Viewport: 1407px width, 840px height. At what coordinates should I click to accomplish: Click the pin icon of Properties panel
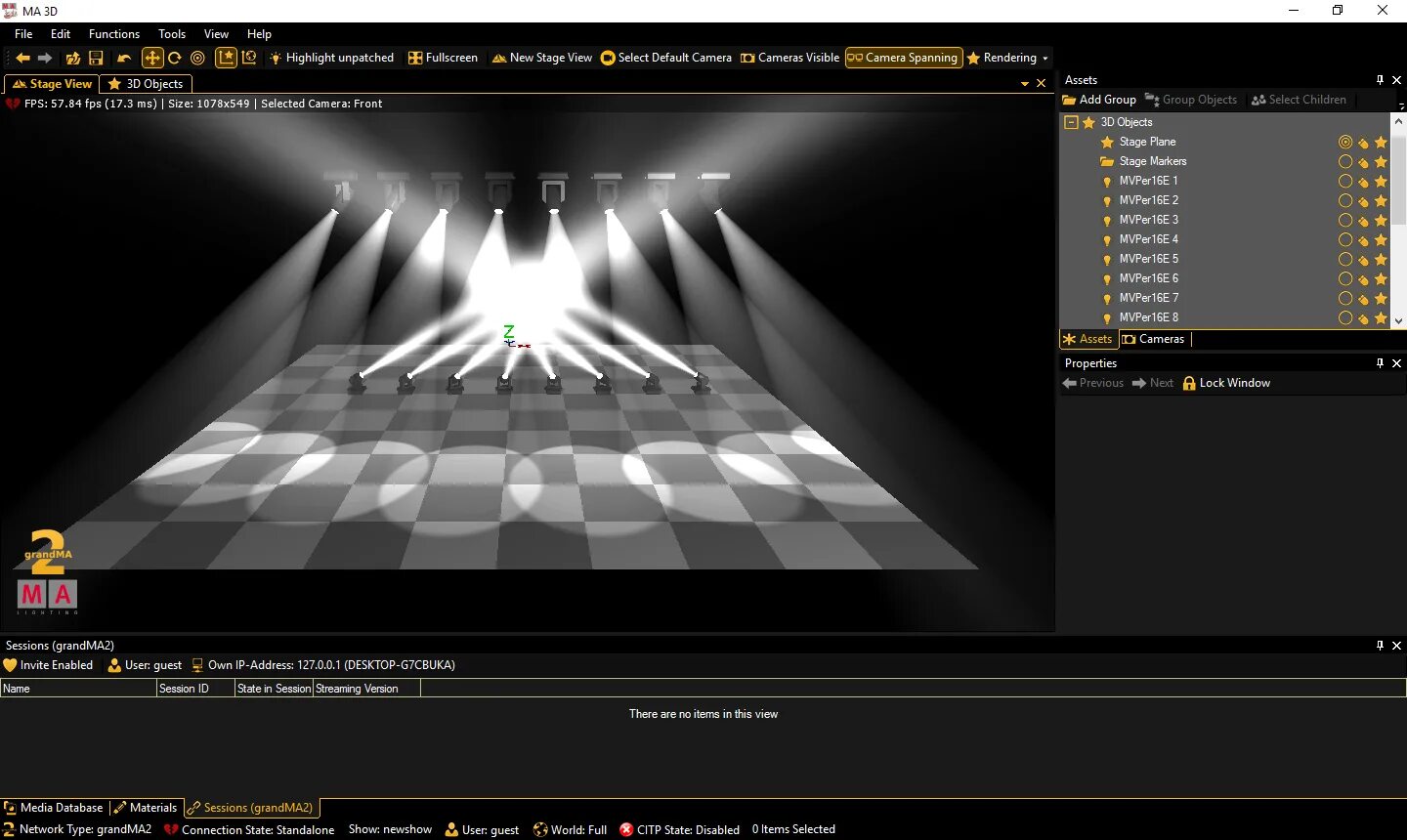coord(1380,363)
